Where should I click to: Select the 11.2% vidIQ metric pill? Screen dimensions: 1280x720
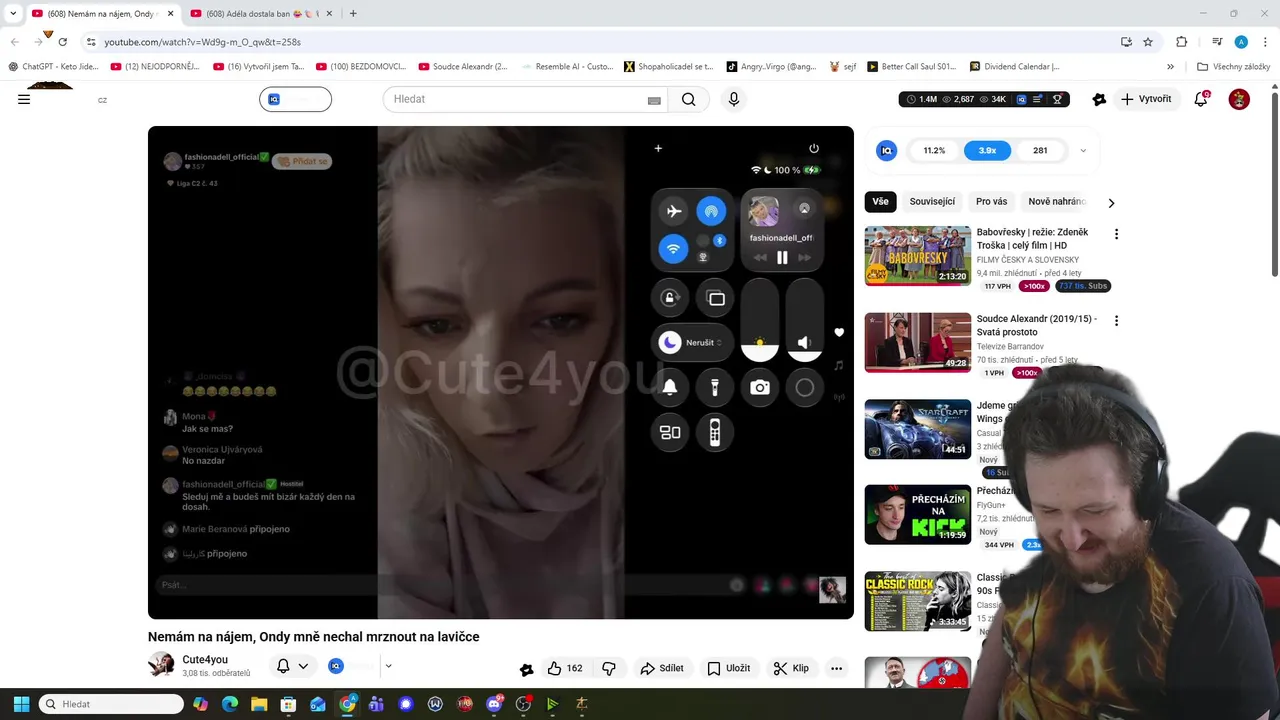[934, 150]
